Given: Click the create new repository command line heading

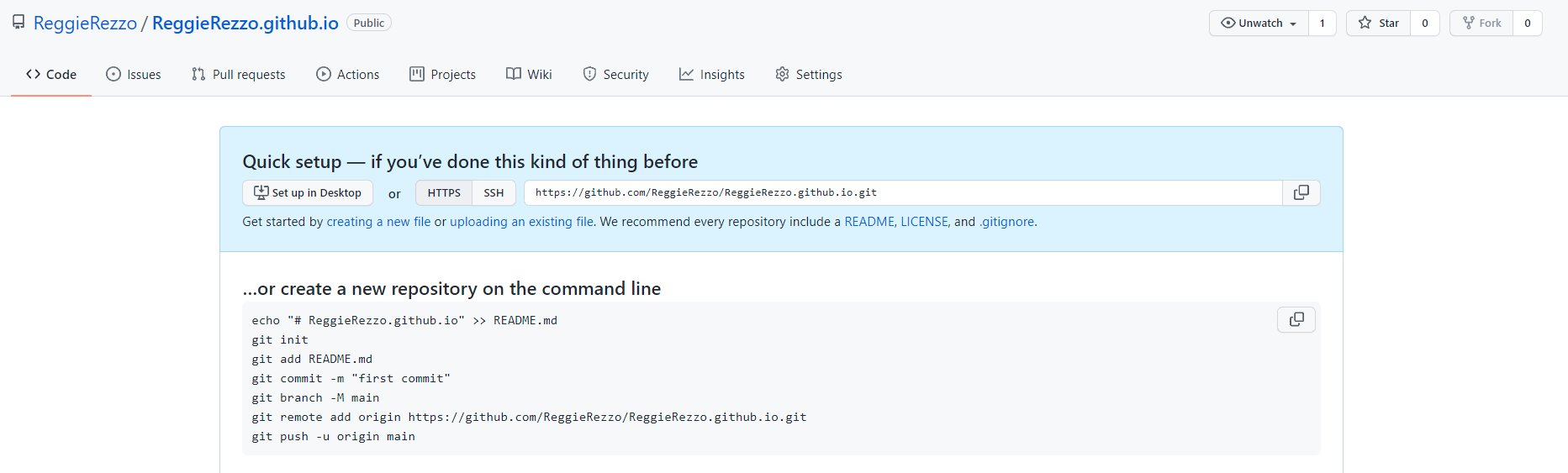Looking at the screenshot, I should (451, 288).
